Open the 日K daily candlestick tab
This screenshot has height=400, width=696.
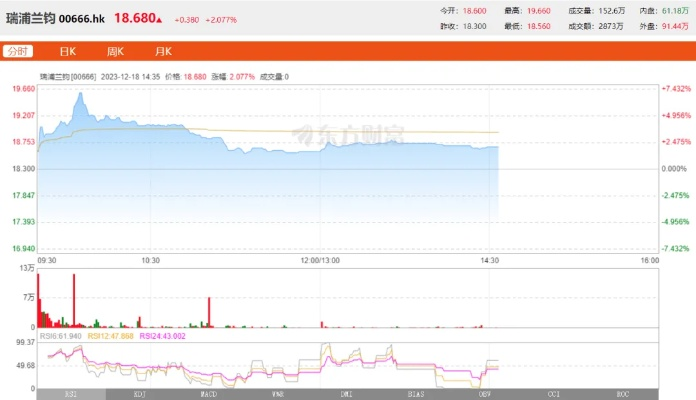pyautogui.click(x=67, y=50)
